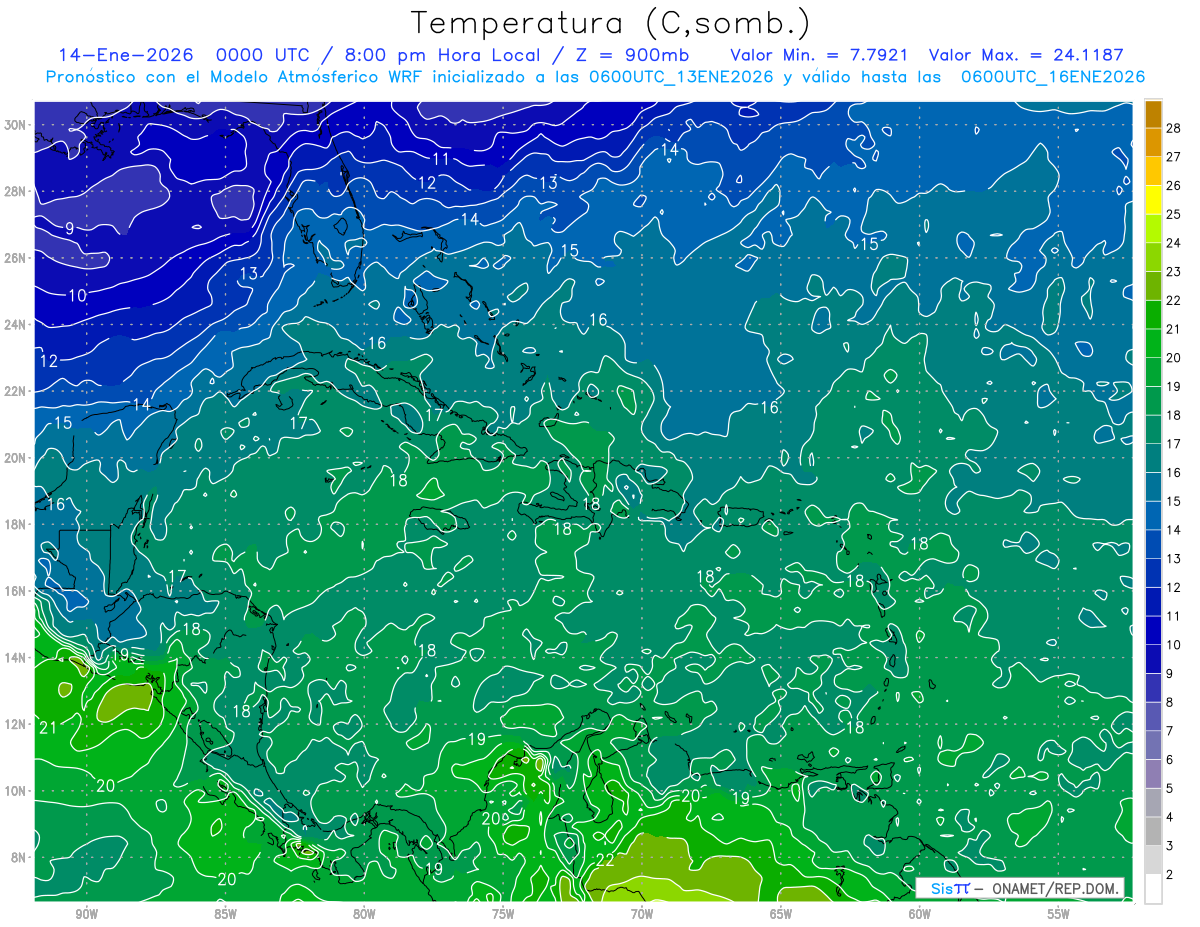Viewport: 1200px width, 927px height.
Task: Pick the orange swatch between legend 27 and 28
Action: [x=1153, y=142]
